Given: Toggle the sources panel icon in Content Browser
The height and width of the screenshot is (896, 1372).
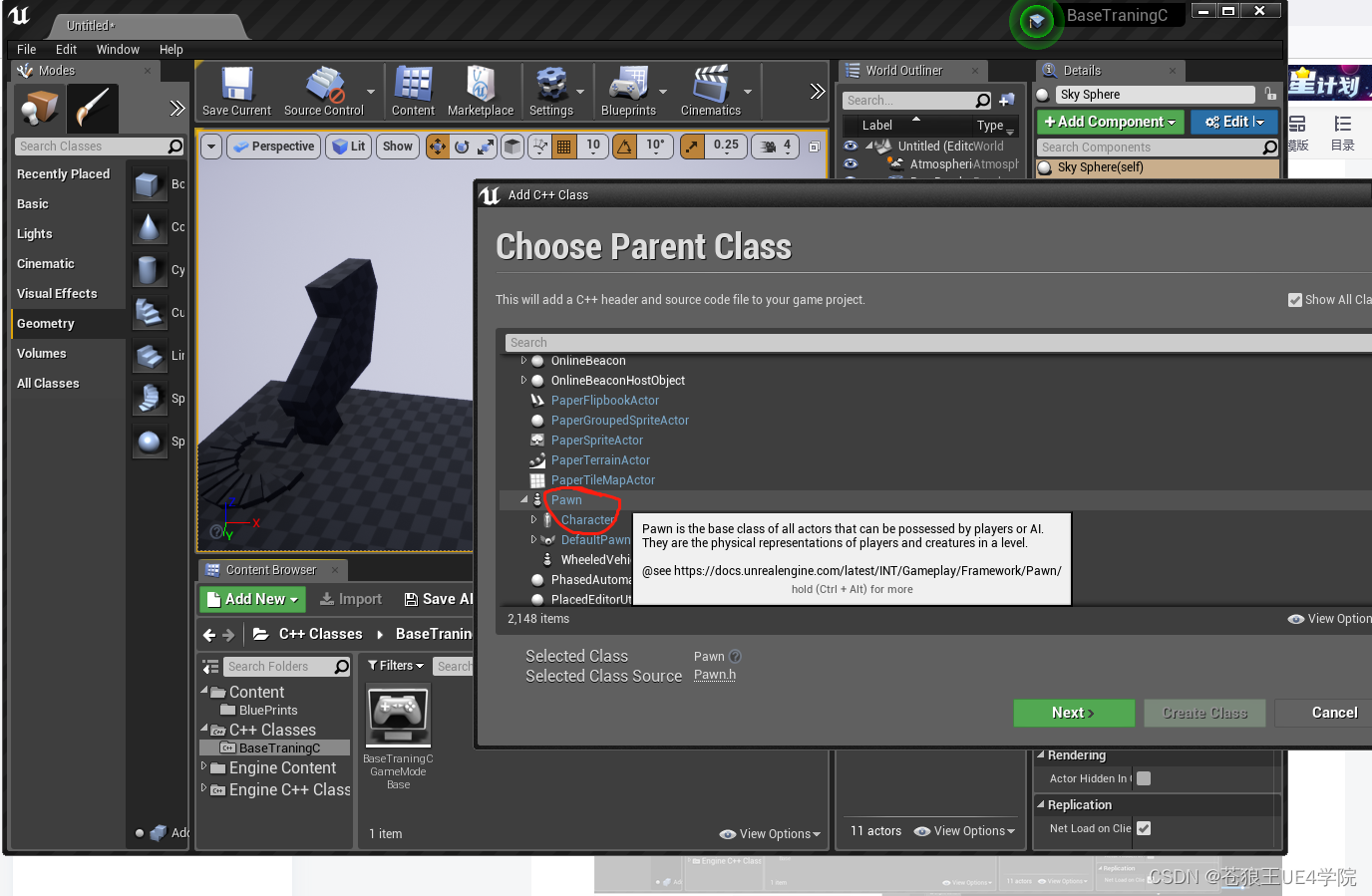Looking at the screenshot, I should point(210,667).
